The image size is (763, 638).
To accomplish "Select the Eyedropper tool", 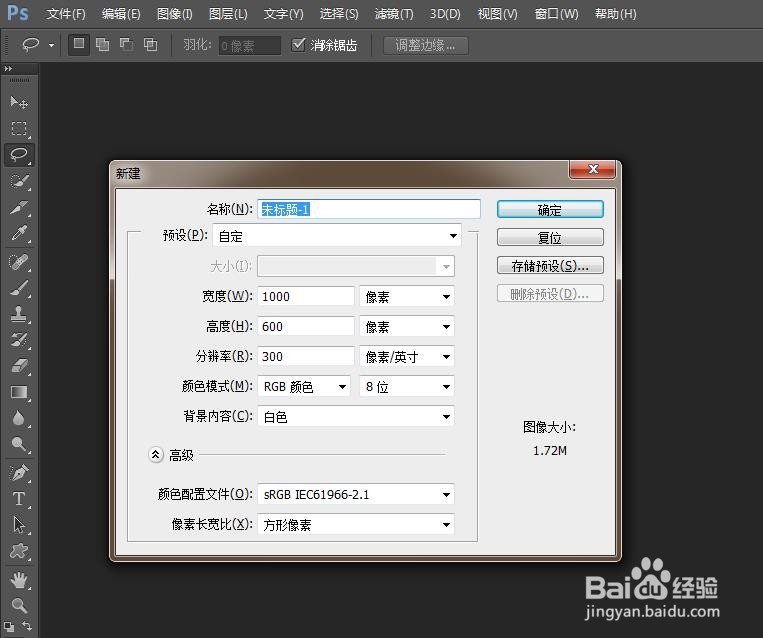I will coord(19,234).
